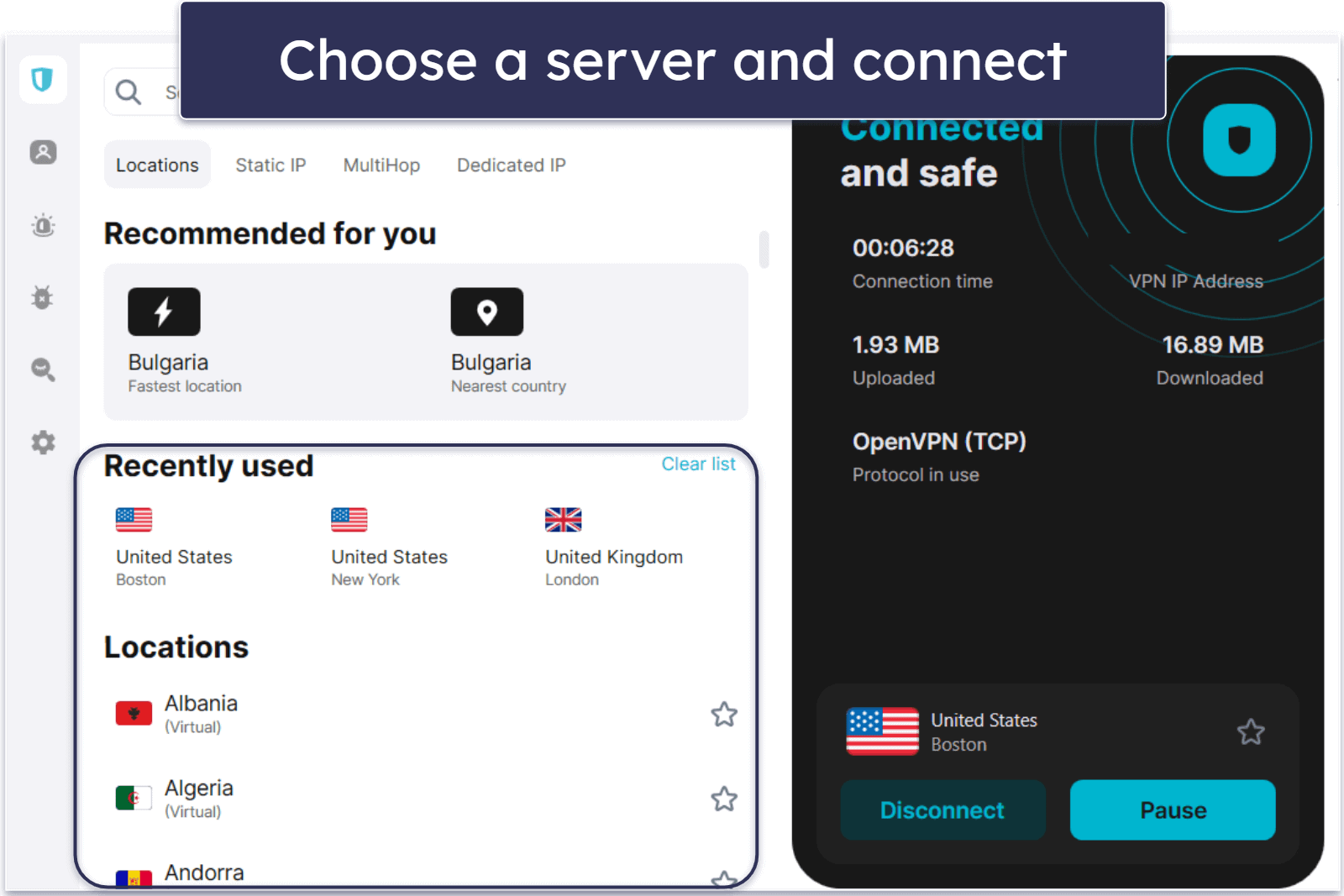Screen dimensions: 1344x896
Task: Click the Disconnect button
Action: pyautogui.click(x=942, y=810)
